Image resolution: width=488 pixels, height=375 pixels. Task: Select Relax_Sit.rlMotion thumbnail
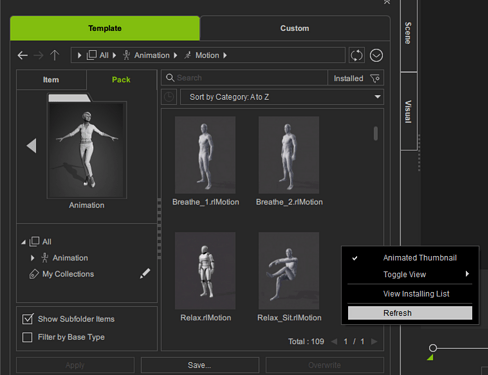pyautogui.click(x=289, y=271)
